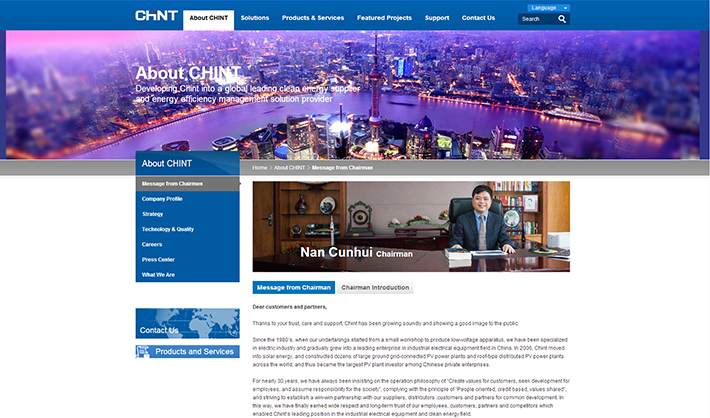Click the Contact Us world map banner
Screen dimensions: 710x418
[187, 323]
